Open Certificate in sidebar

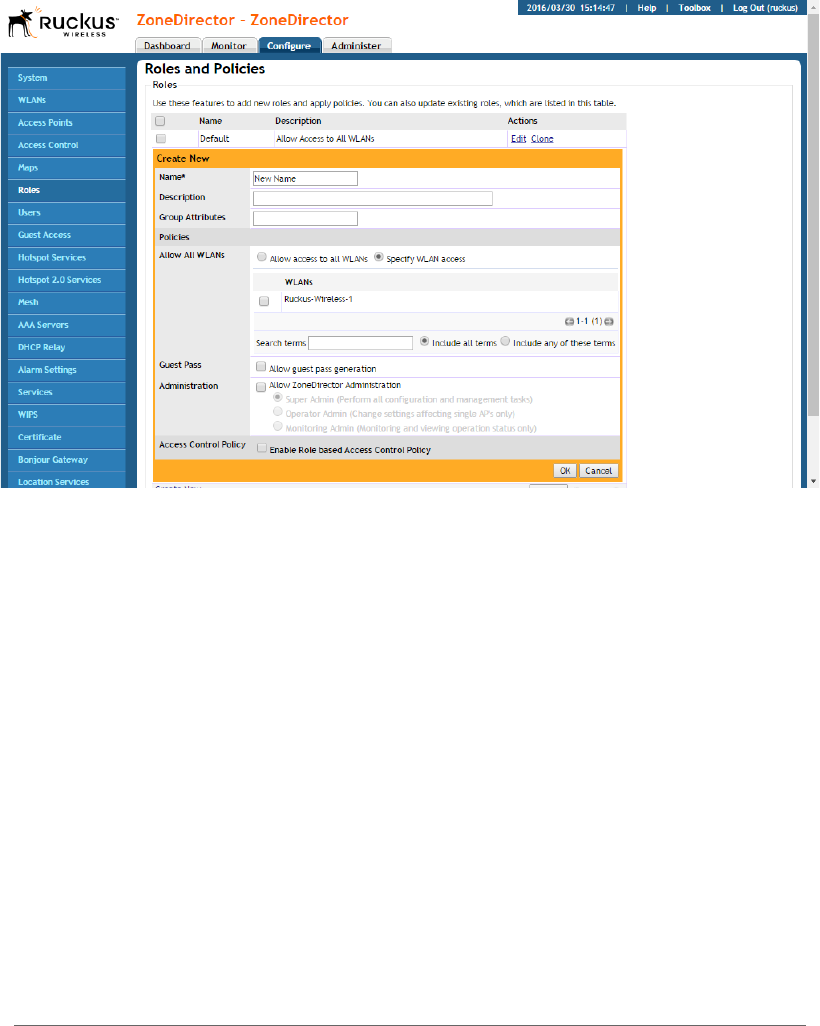coord(67,437)
